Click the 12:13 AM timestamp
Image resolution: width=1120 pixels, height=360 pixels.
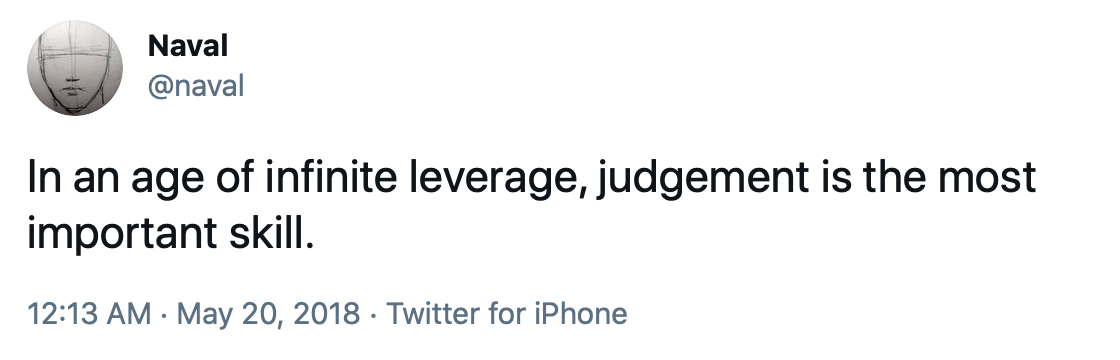pyautogui.click(x=89, y=314)
